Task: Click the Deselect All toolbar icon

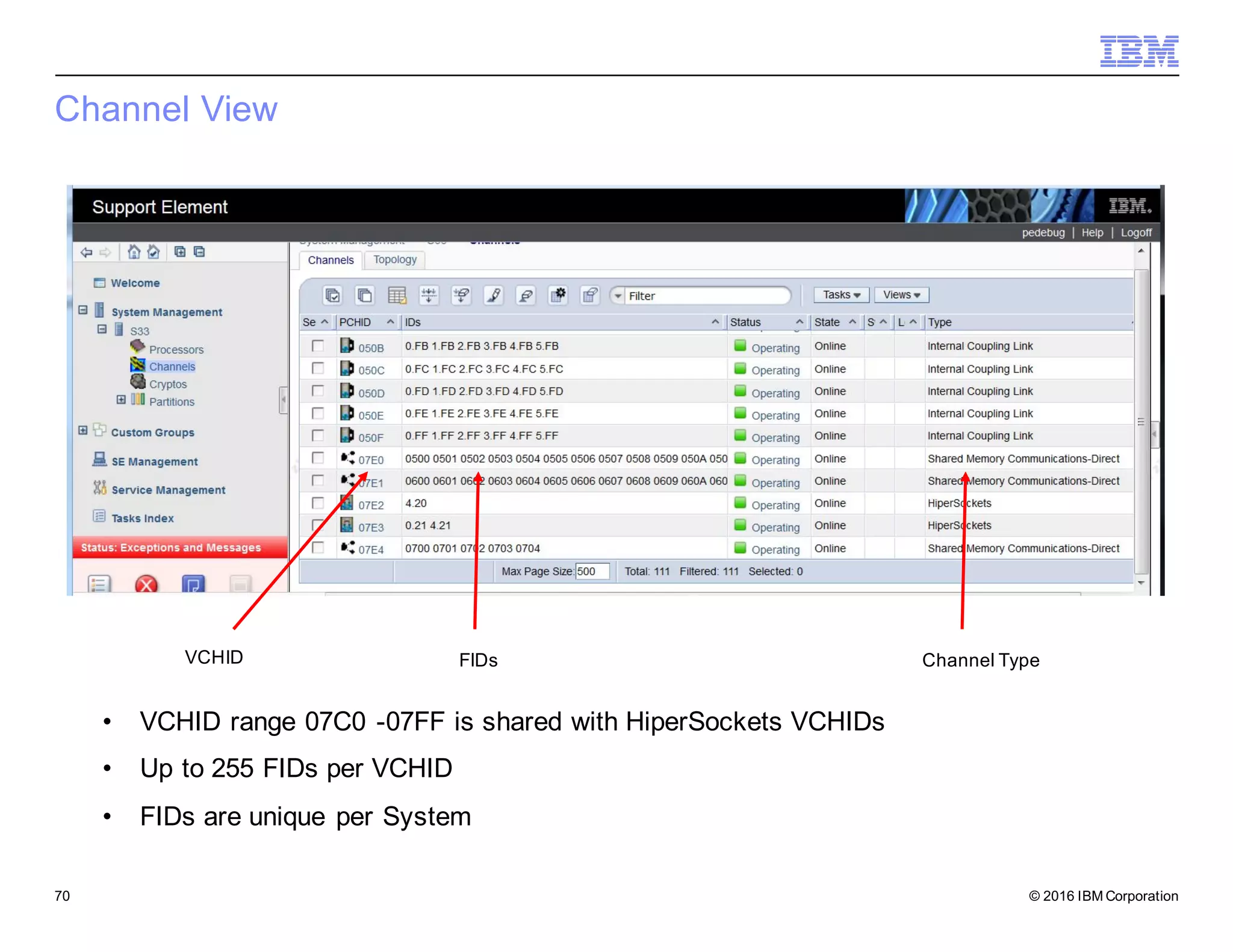Action: pyautogui.click(x=364, y=295)
